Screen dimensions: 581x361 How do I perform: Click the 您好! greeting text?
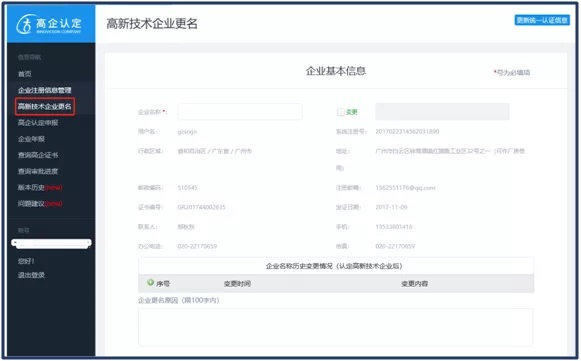26,261
